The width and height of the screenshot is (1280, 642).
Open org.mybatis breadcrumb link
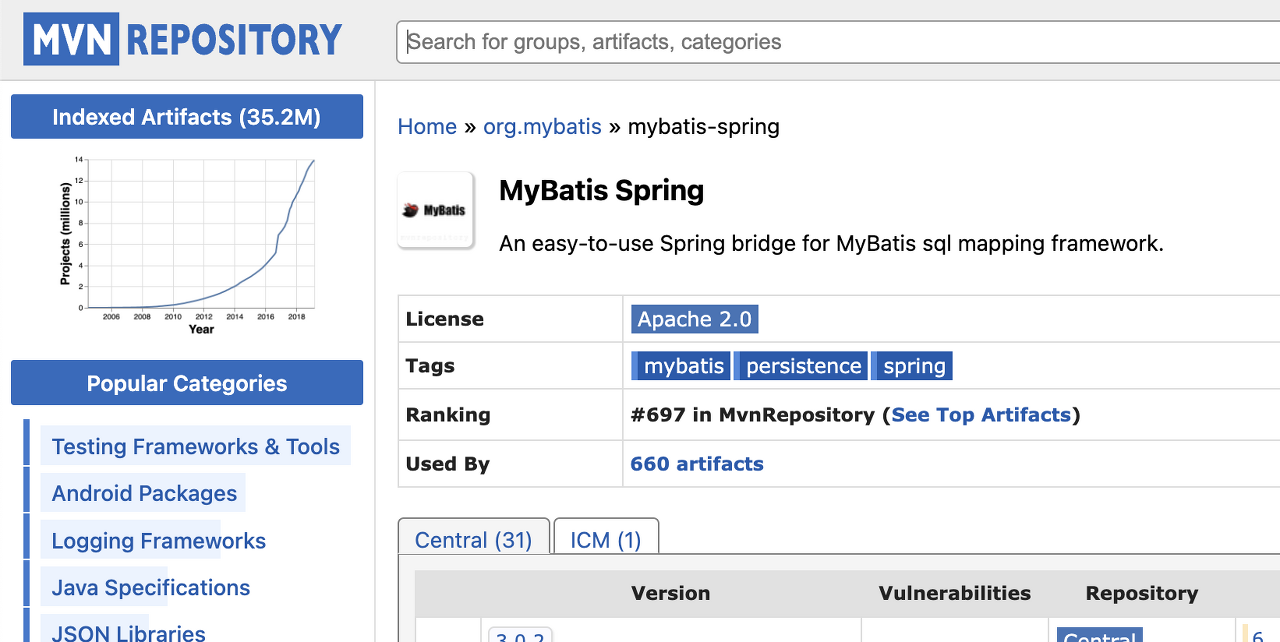pos(542,127)
